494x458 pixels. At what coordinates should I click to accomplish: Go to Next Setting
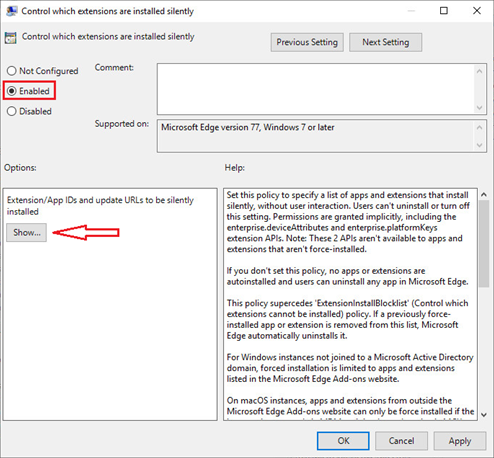click(386, 42)
